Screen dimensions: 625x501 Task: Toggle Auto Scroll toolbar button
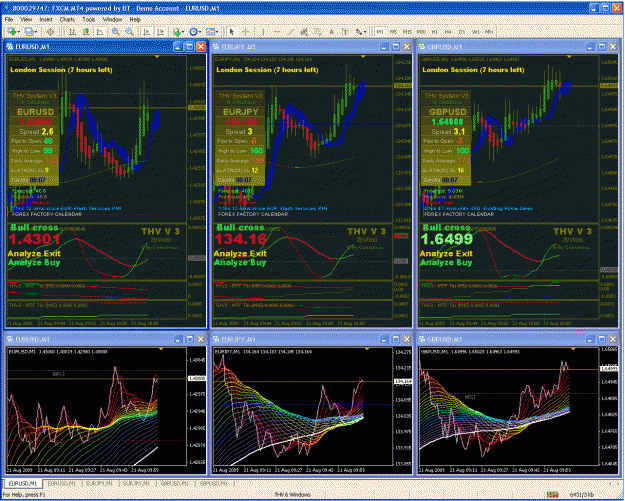[x=147, y=32]
